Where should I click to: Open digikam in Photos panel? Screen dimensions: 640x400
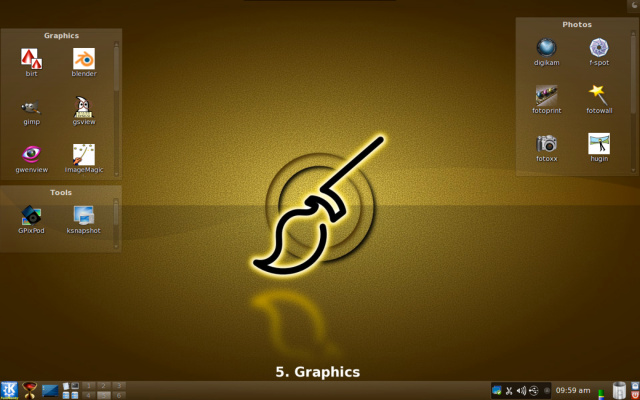point(547,47)
